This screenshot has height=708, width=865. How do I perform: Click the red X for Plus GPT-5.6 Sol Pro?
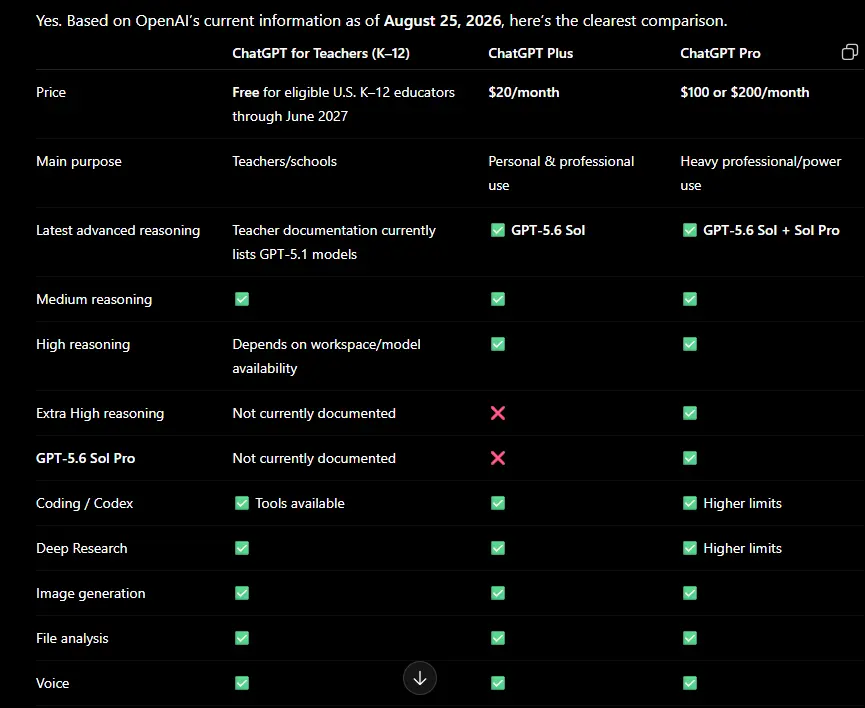click(498, 458)
